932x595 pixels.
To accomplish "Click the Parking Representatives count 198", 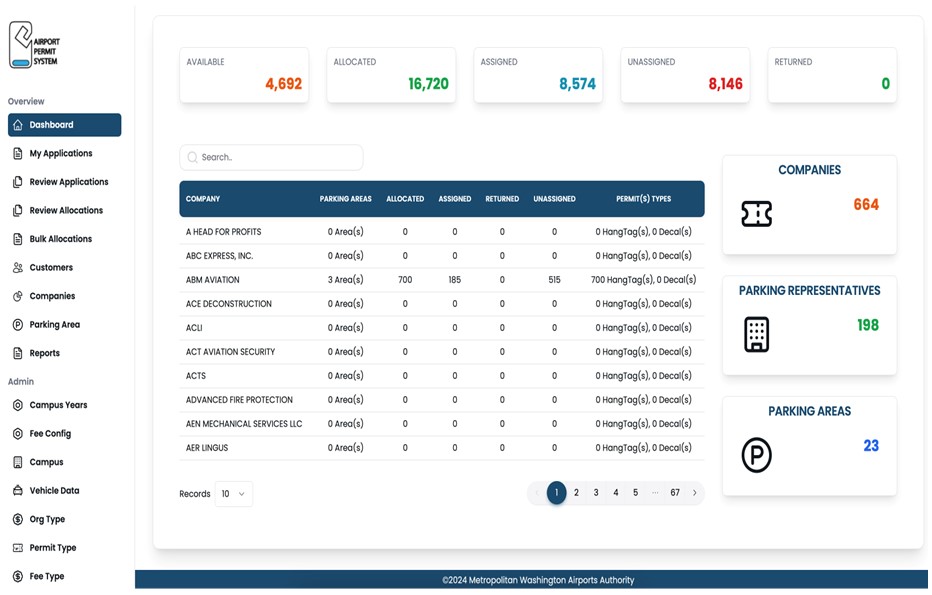I will 868,325.
